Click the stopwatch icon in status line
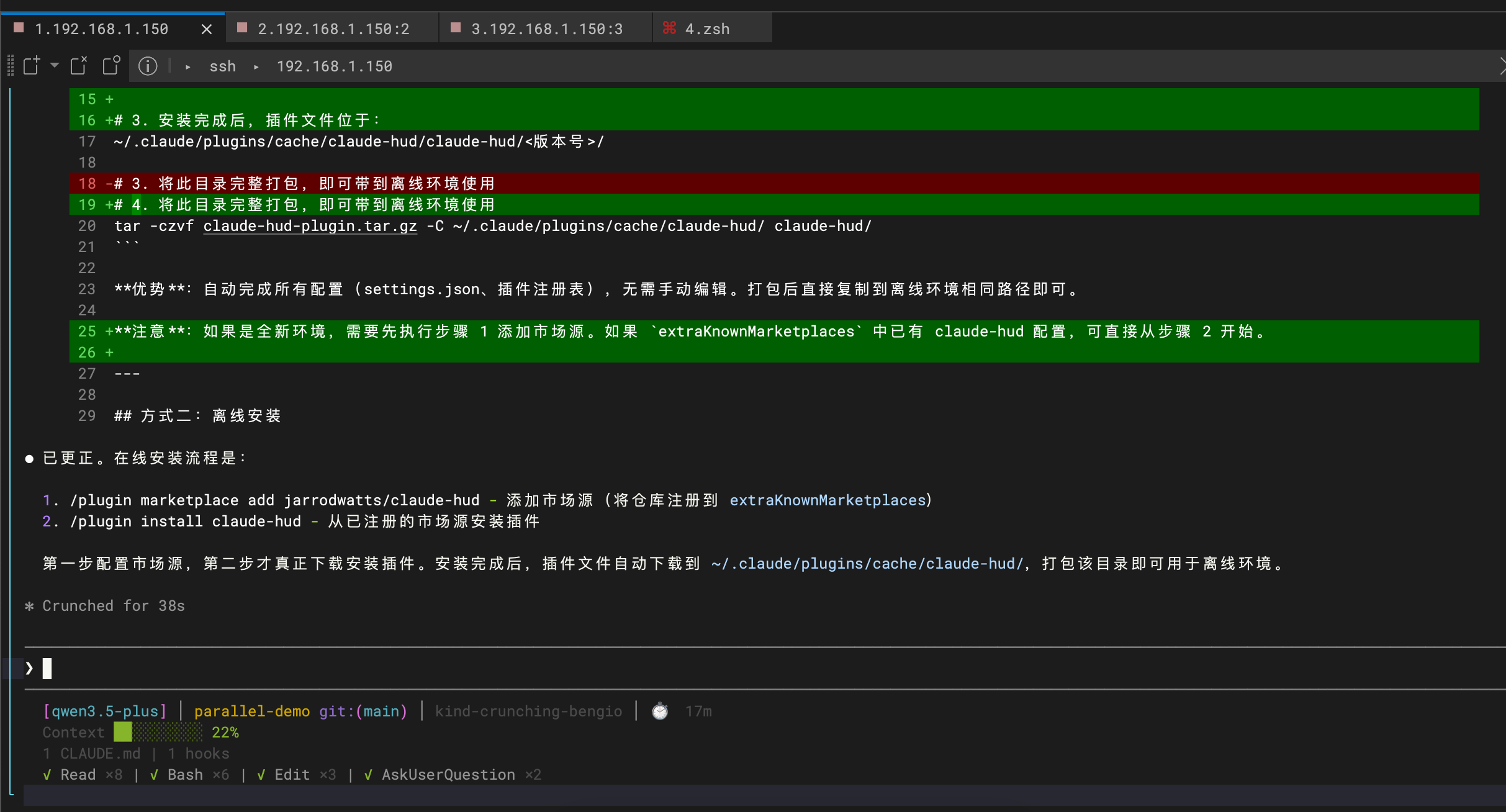Screen dimensions: 1506x812 [x=660, y=711]
